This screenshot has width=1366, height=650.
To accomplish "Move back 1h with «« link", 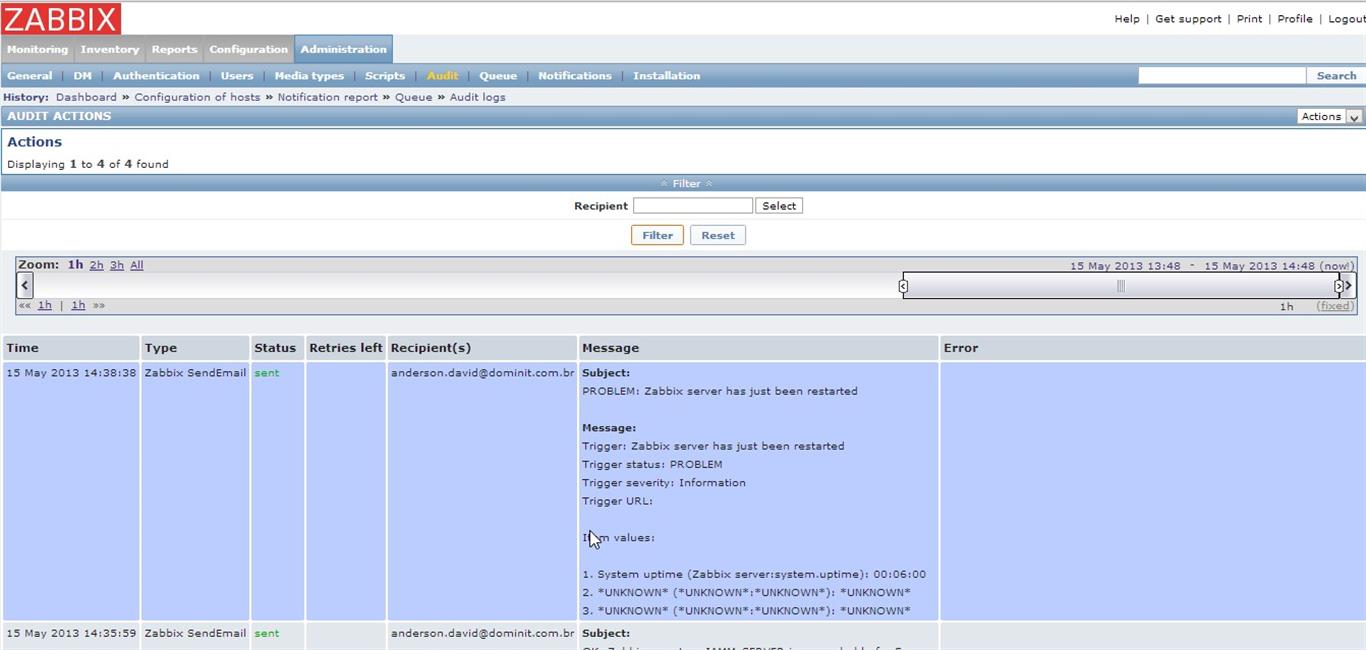I will 45,305.
